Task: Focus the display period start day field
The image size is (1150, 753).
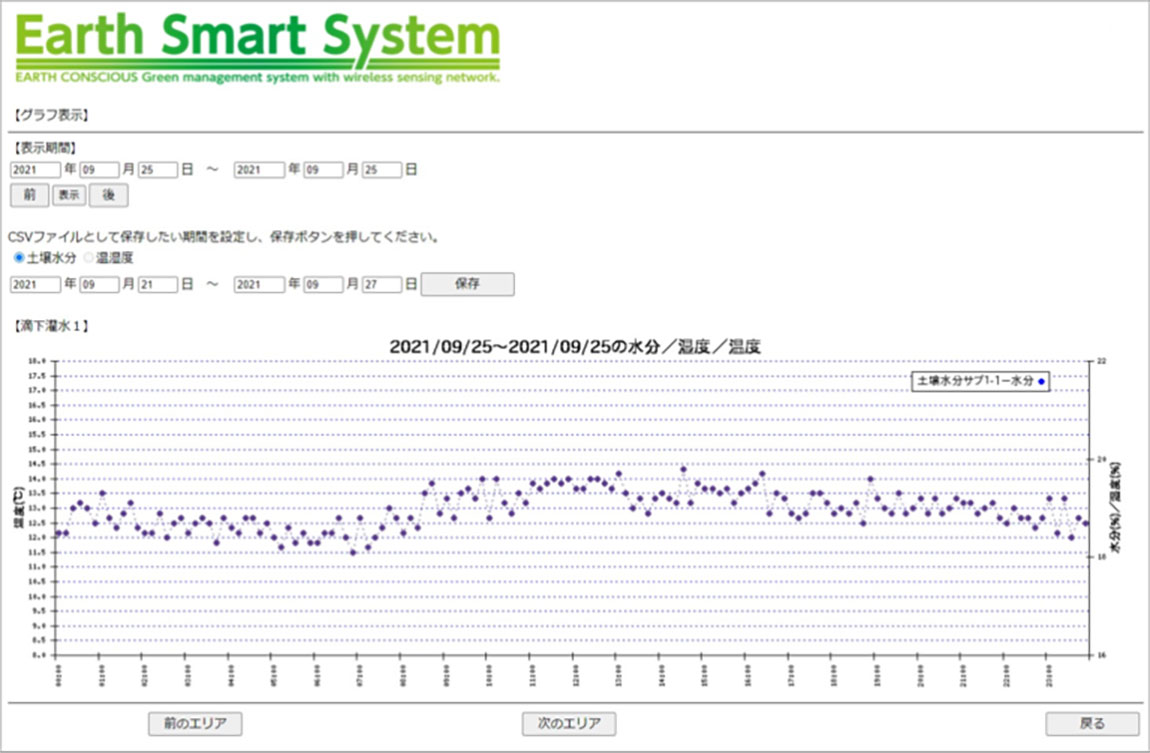Action: pyautogui.click(x=158, y=170)
